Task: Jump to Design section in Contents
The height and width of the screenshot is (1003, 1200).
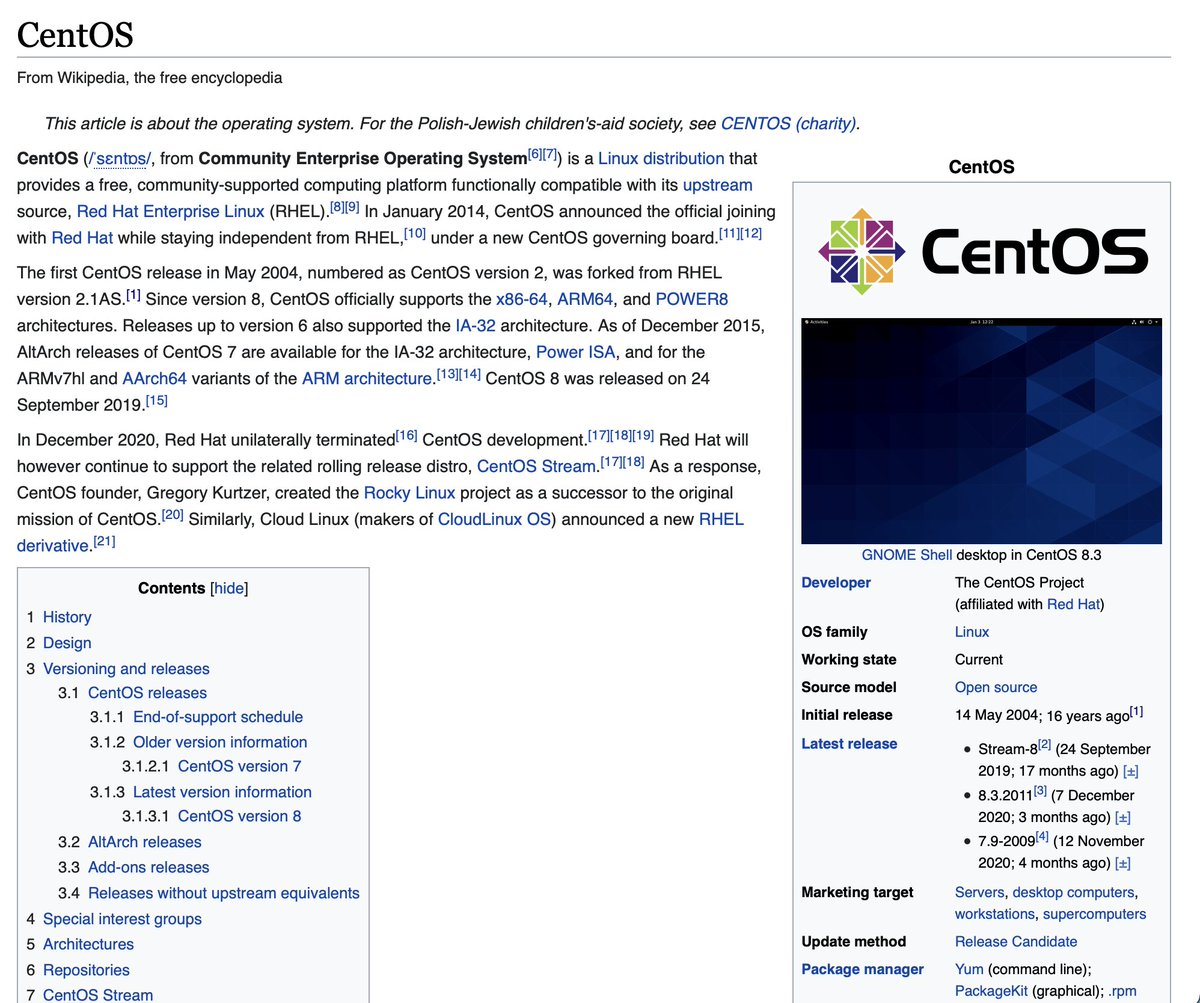Action: click(x=67, y=643)
